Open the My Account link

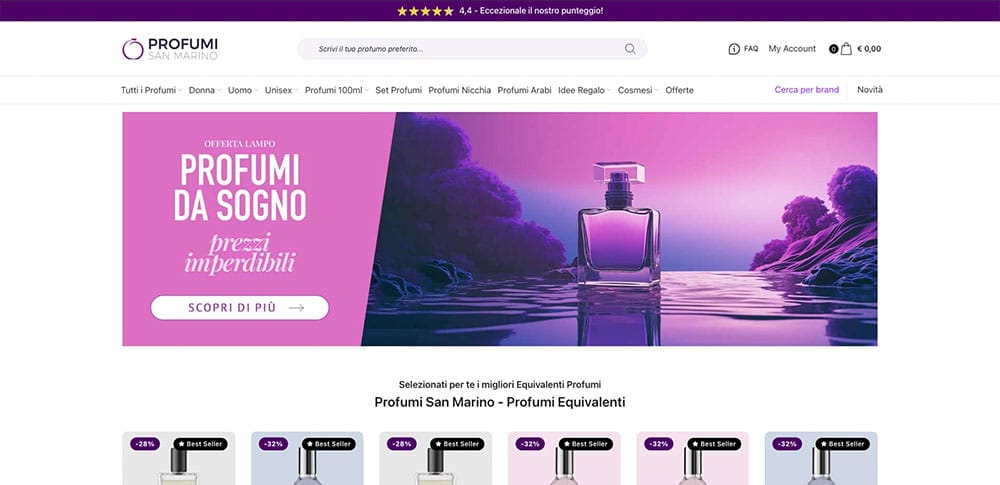click(792, 48)
